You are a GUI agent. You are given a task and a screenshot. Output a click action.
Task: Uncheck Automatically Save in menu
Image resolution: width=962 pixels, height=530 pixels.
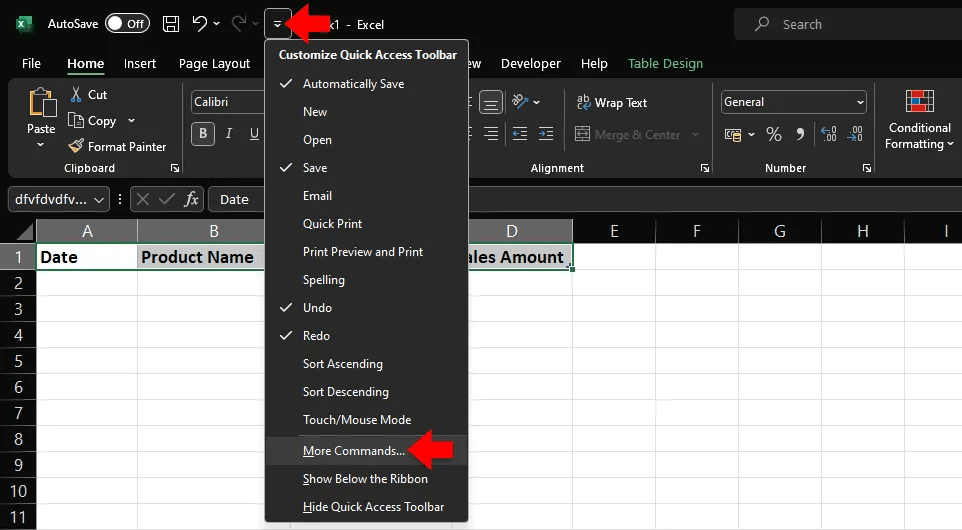coord(366,83)
